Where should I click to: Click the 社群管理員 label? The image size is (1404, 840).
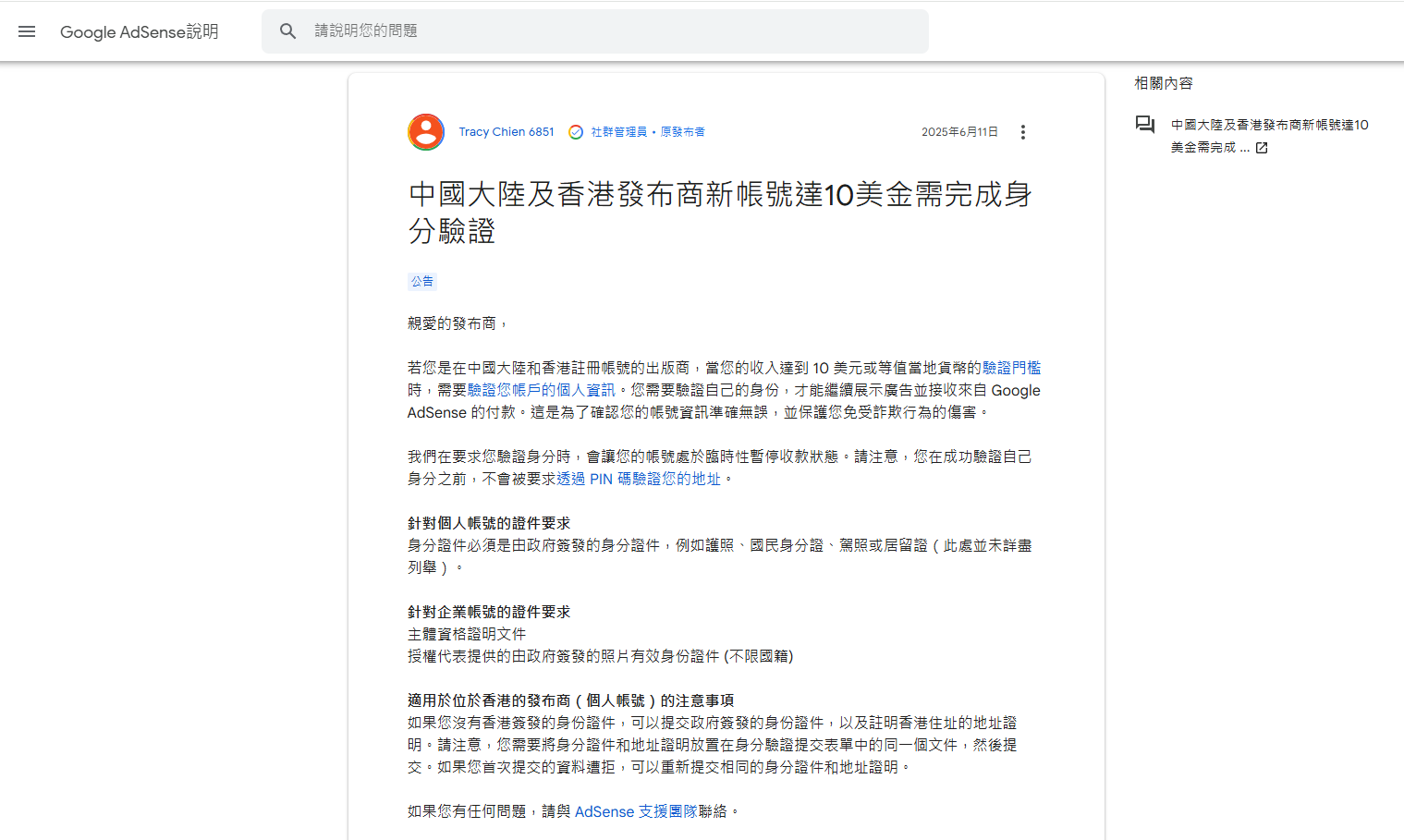pyautogui.click(x=619, y=132)
